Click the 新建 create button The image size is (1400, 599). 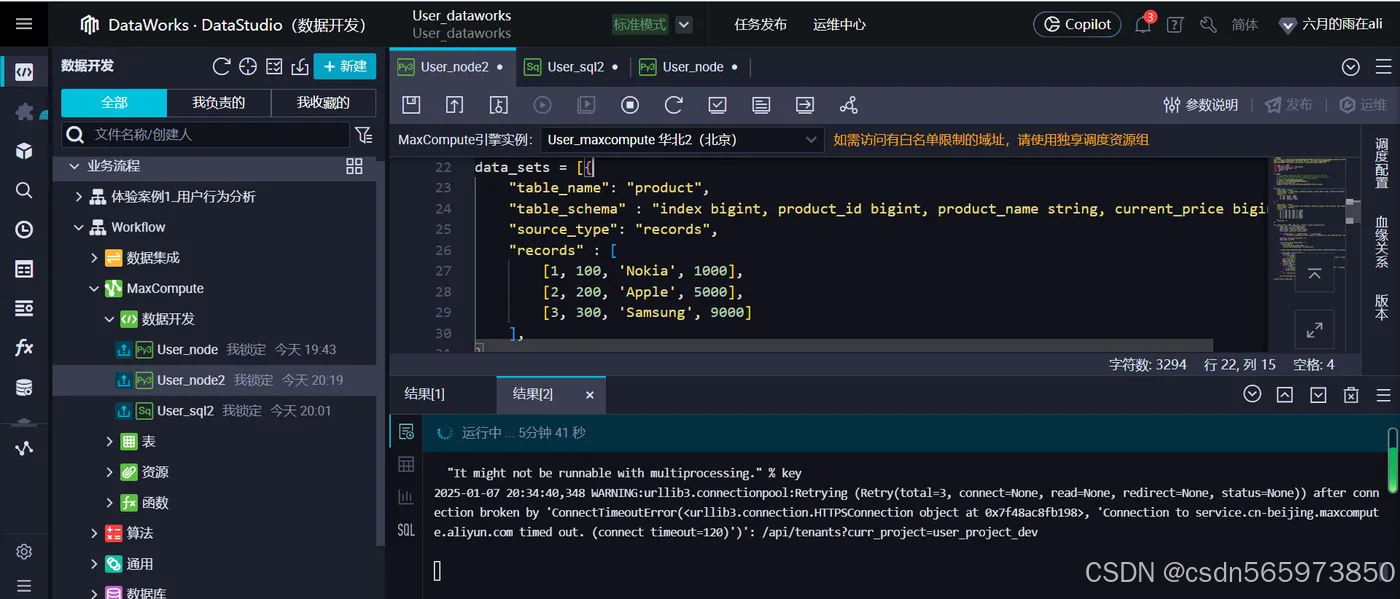coord(345,66)
